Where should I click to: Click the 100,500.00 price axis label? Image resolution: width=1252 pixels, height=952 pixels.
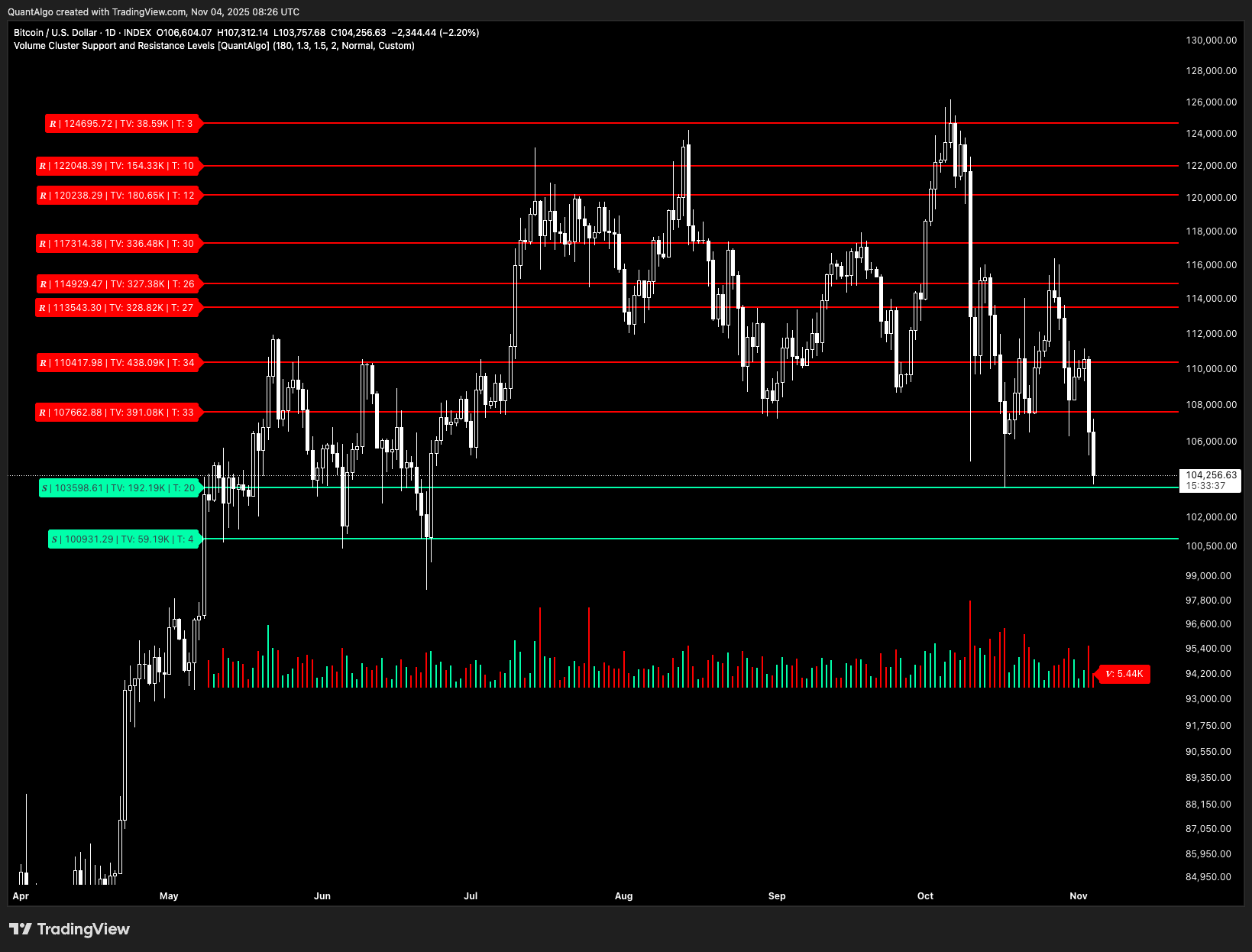[x=1211, y=546]
